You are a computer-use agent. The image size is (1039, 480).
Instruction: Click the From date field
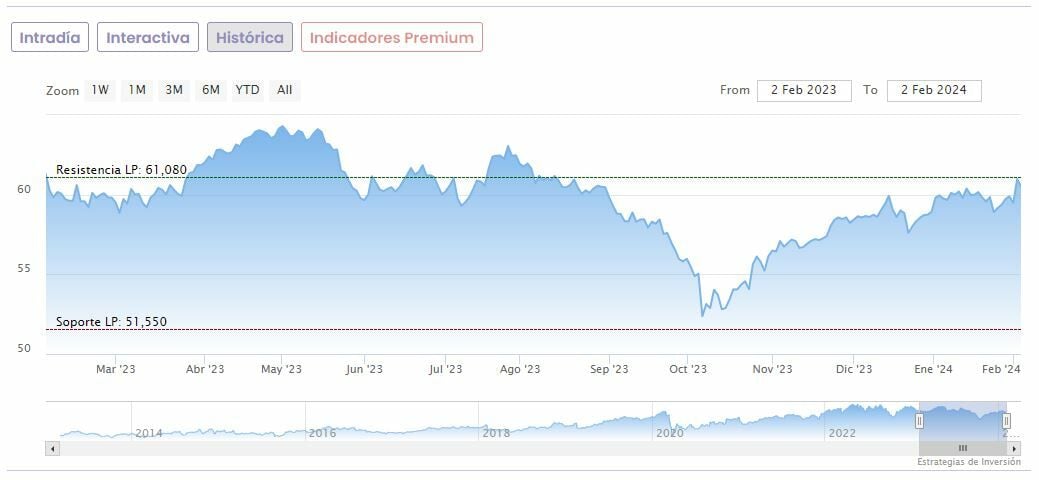[804, 90]
